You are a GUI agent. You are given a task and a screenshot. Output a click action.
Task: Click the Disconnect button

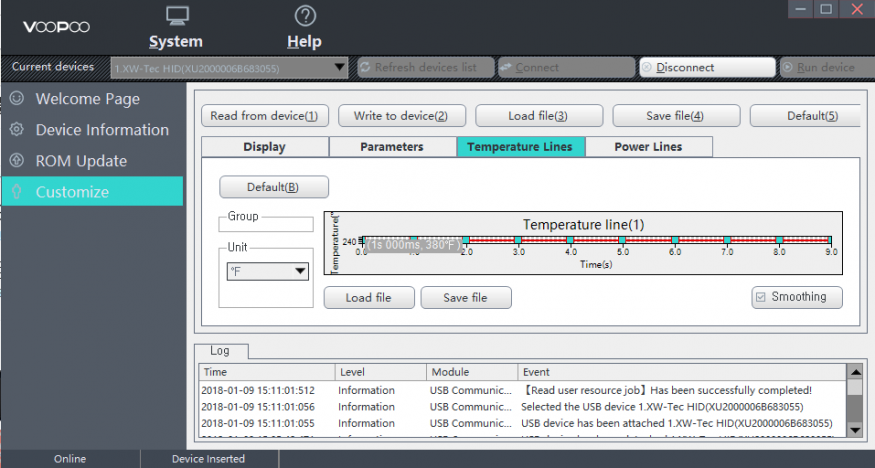click(x=708, y=67)
